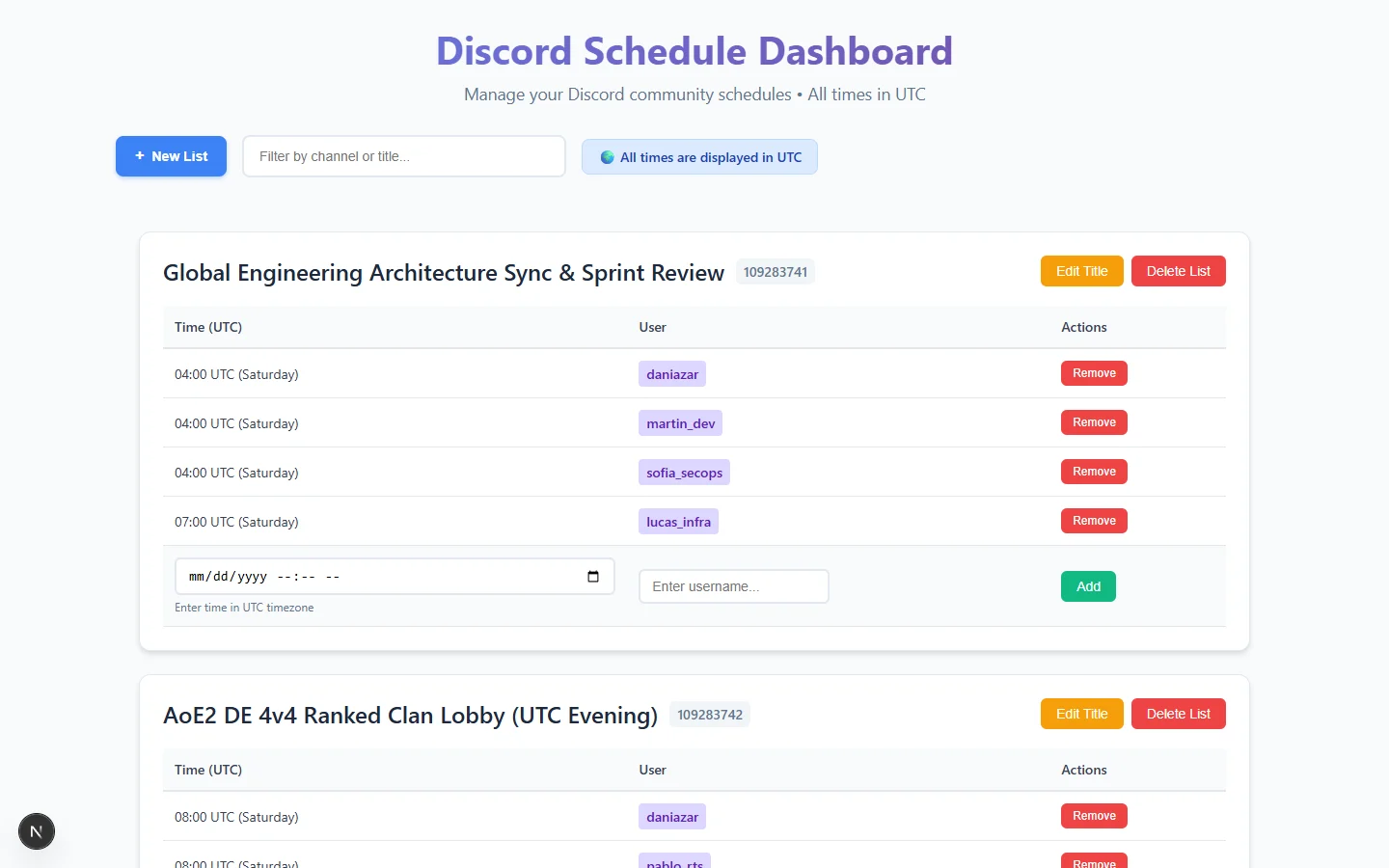Focus the Enter username field
Viewport: 1389px width, 868px height.
tap(734, 586)
